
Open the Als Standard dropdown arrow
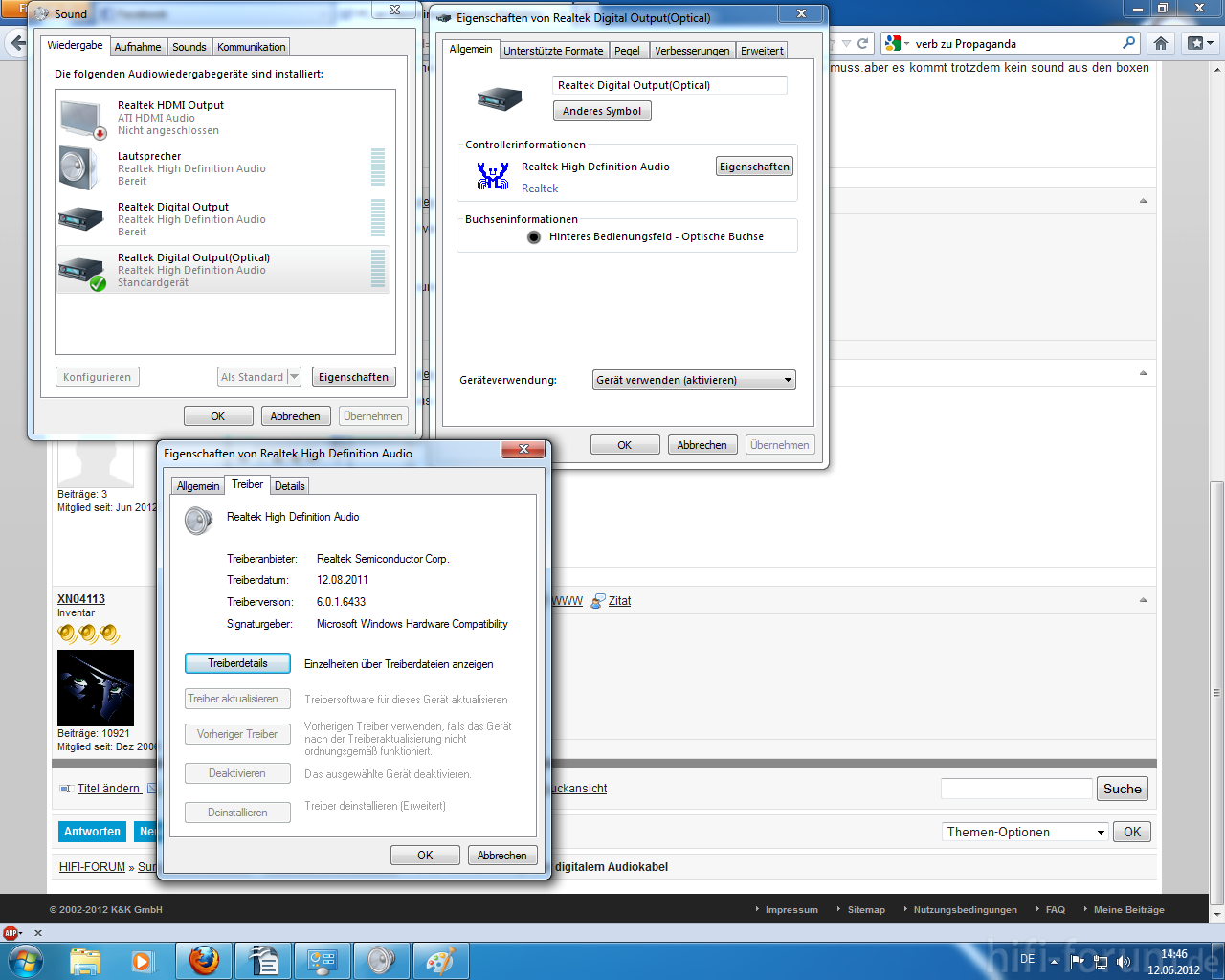294,377
